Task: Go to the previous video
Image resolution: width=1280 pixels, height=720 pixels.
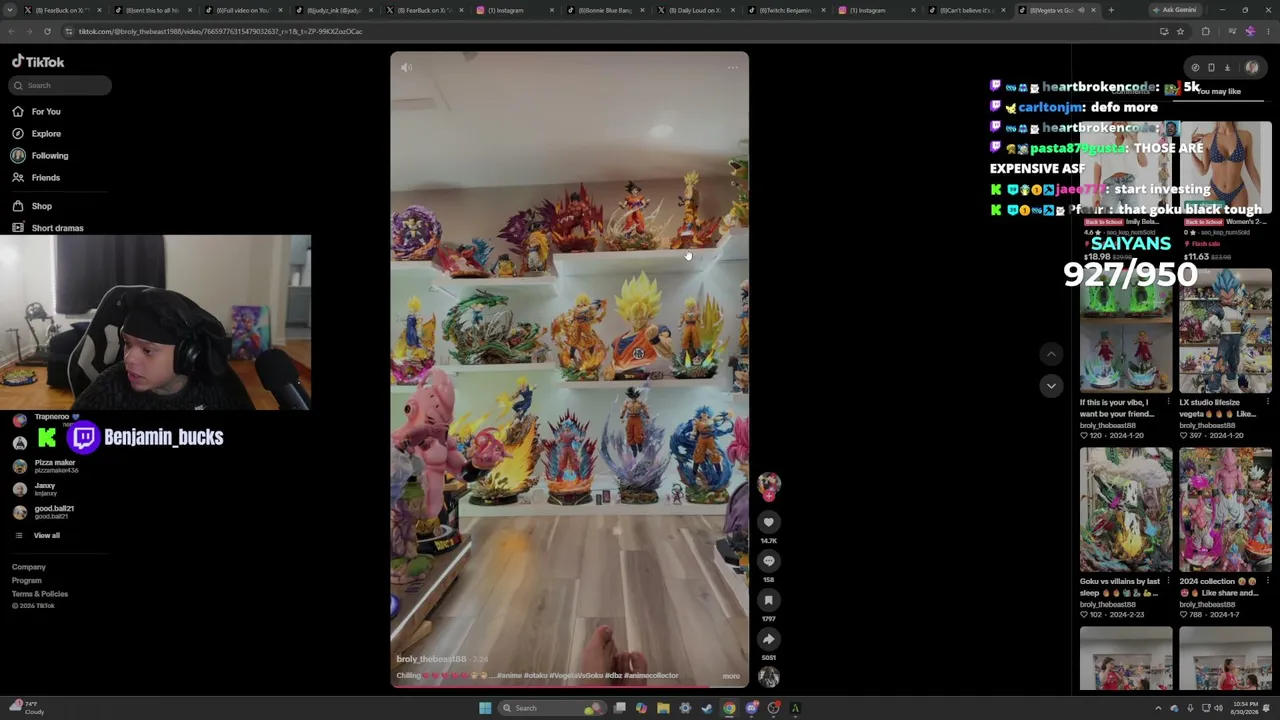Action: (x=1051, y=354)
